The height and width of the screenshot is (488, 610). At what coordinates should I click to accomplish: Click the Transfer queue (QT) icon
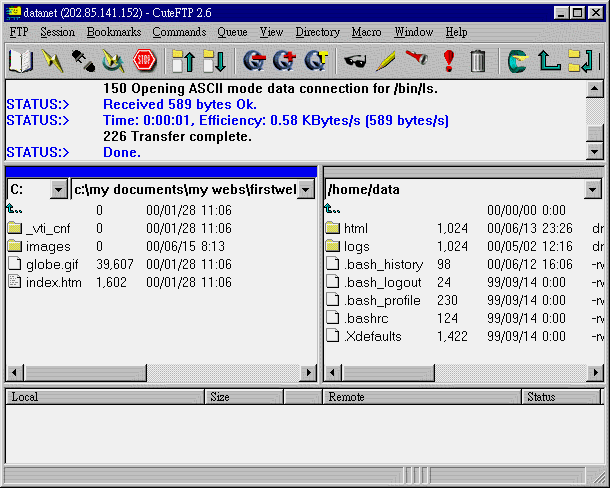(316, 61)
